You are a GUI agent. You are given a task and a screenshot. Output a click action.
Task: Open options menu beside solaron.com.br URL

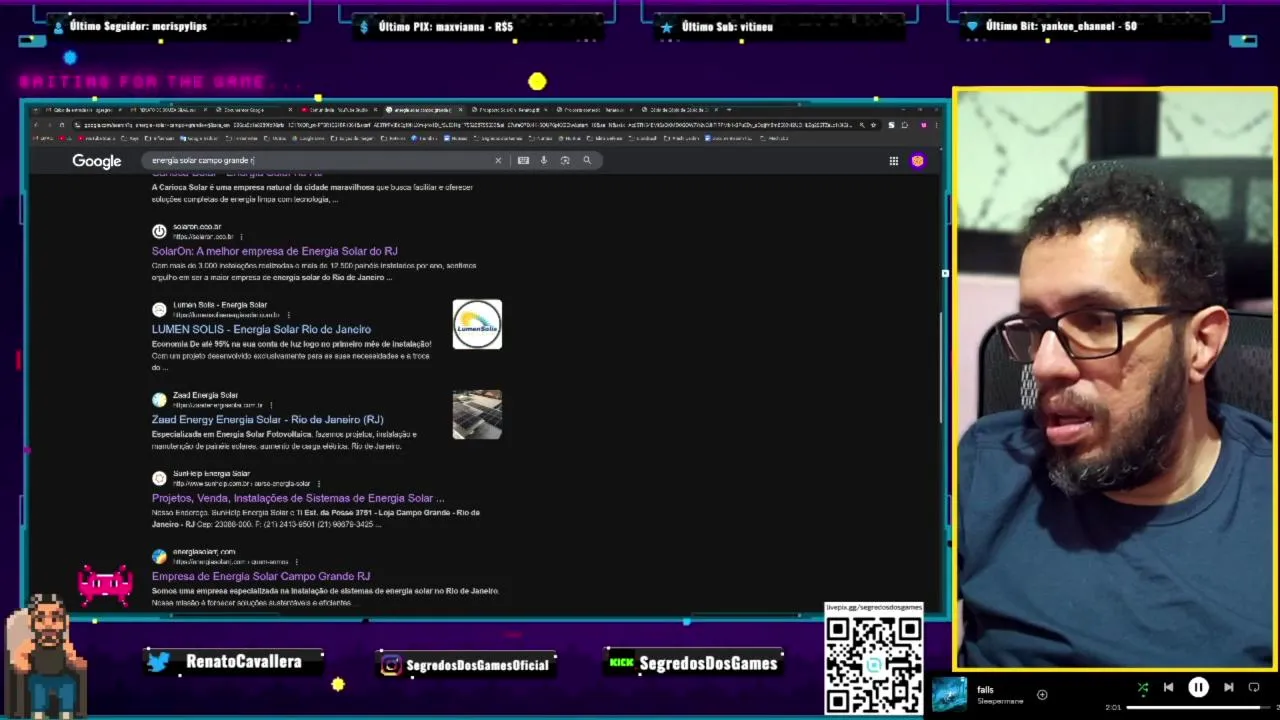(241, 237)
